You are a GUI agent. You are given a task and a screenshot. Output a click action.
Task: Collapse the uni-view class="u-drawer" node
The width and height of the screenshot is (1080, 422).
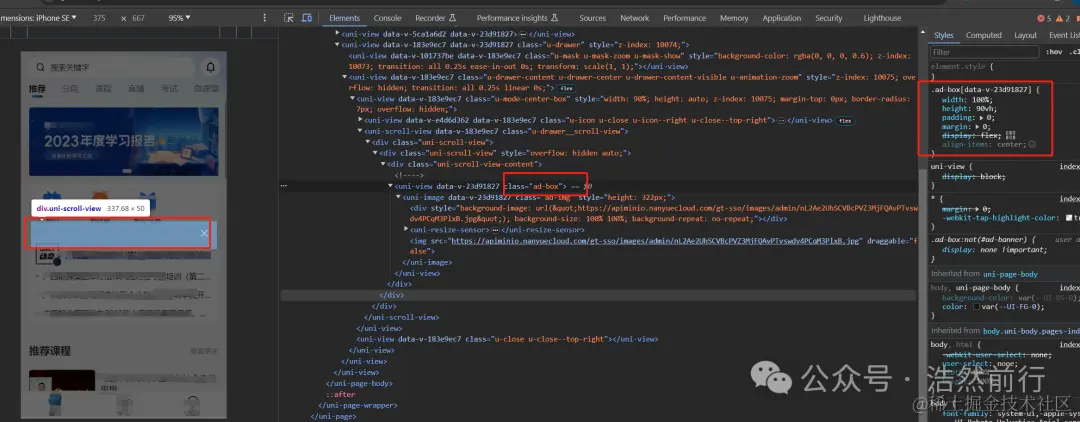coord(338,44)
